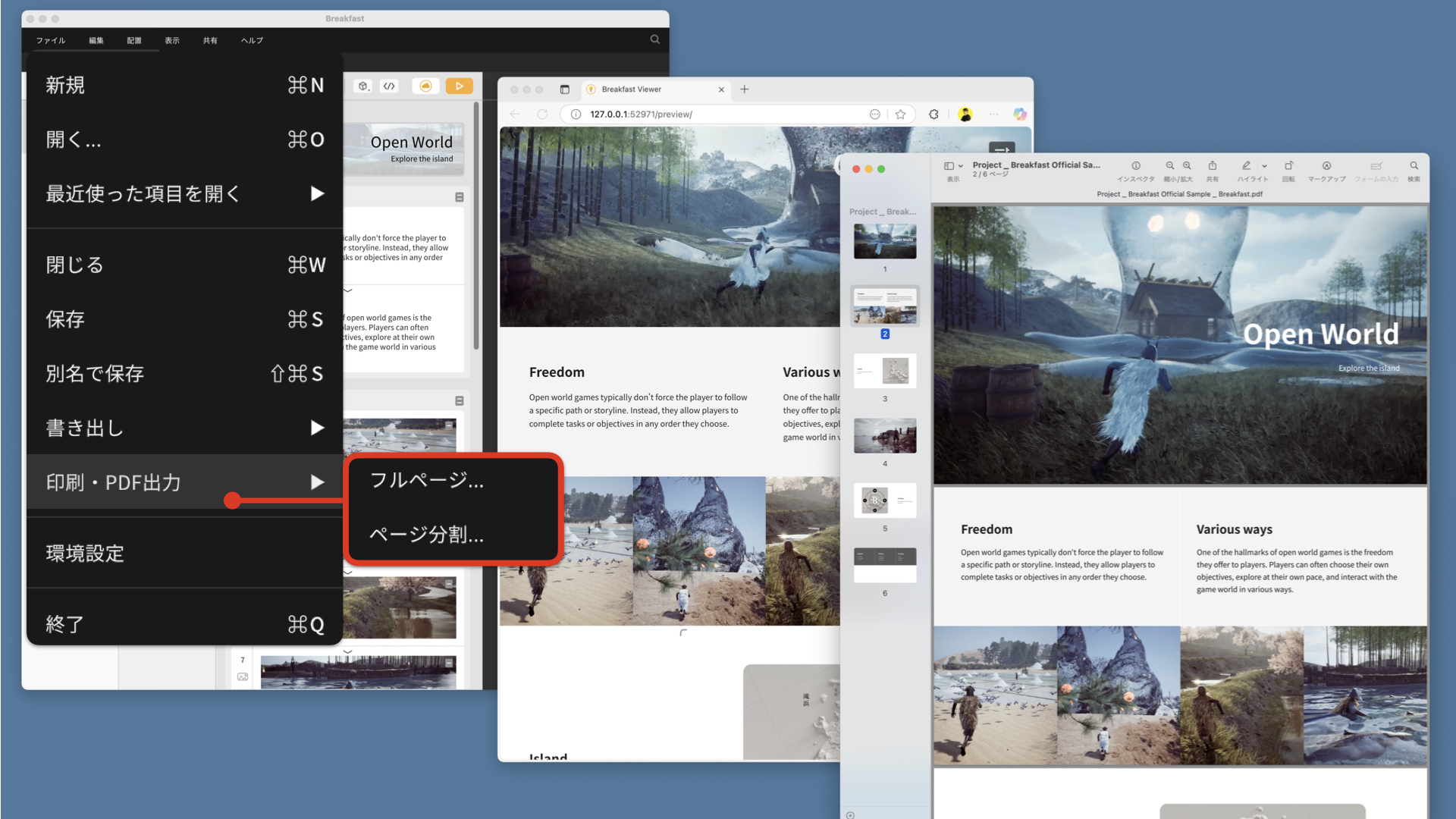The image size is (1456, 819).
Task: Click the 3D box component icon
Action: pyautogui.click(x=363, y=86)
